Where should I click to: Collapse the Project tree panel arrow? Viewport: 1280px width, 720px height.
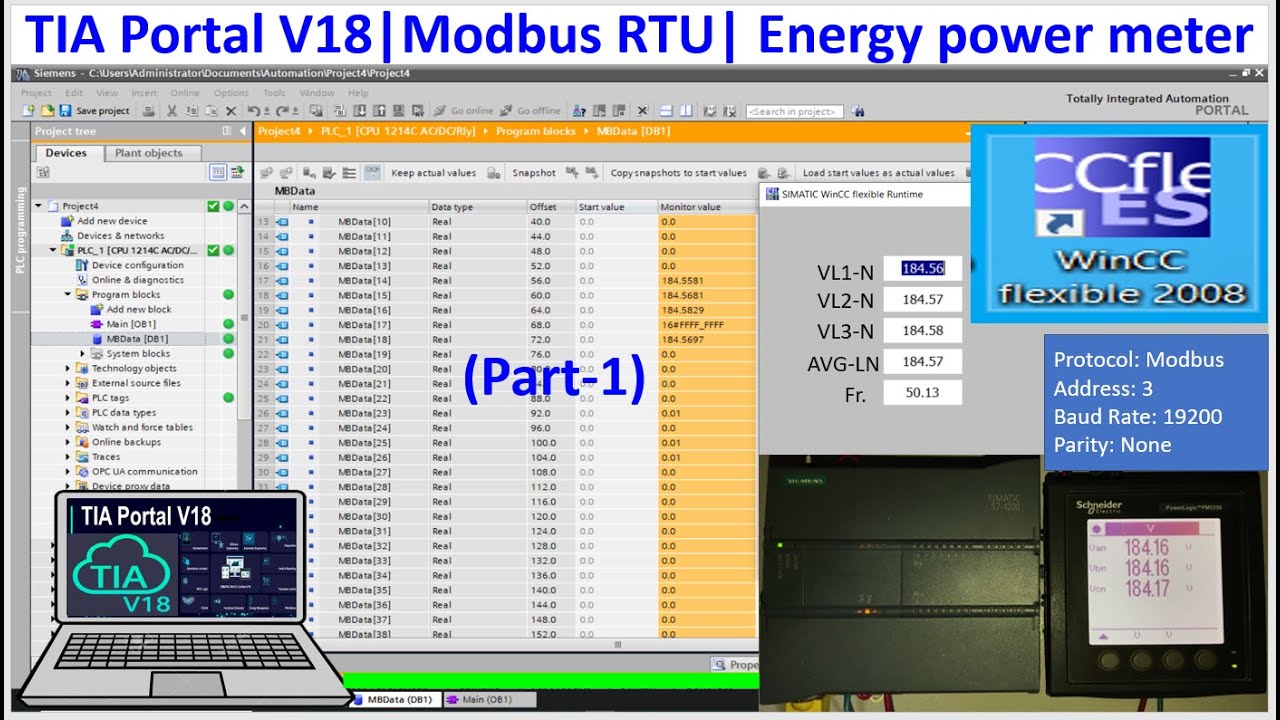click(242, 131)
